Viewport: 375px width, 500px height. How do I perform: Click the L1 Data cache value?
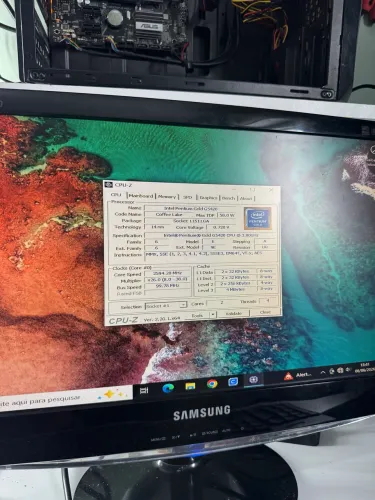pyautogui.click(x=235, y=271)
